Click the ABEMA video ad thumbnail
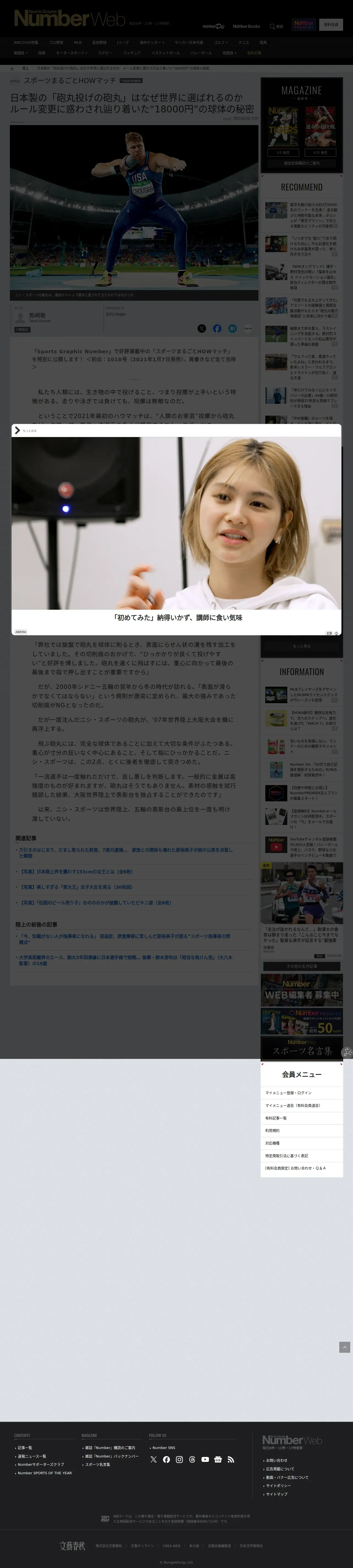 [x=176, y=523]
